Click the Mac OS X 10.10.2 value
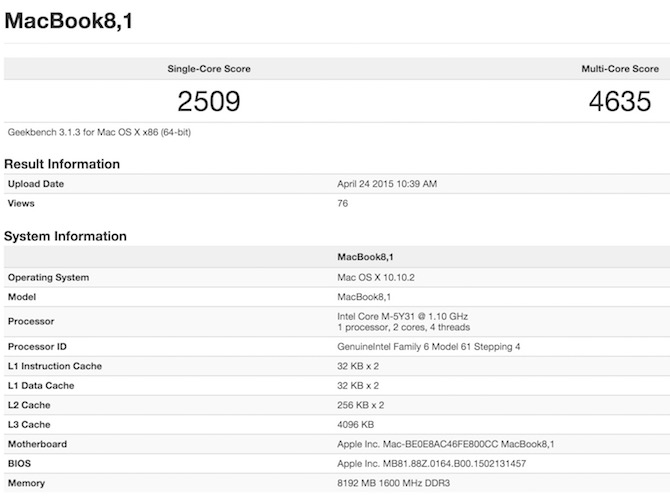 377,277
